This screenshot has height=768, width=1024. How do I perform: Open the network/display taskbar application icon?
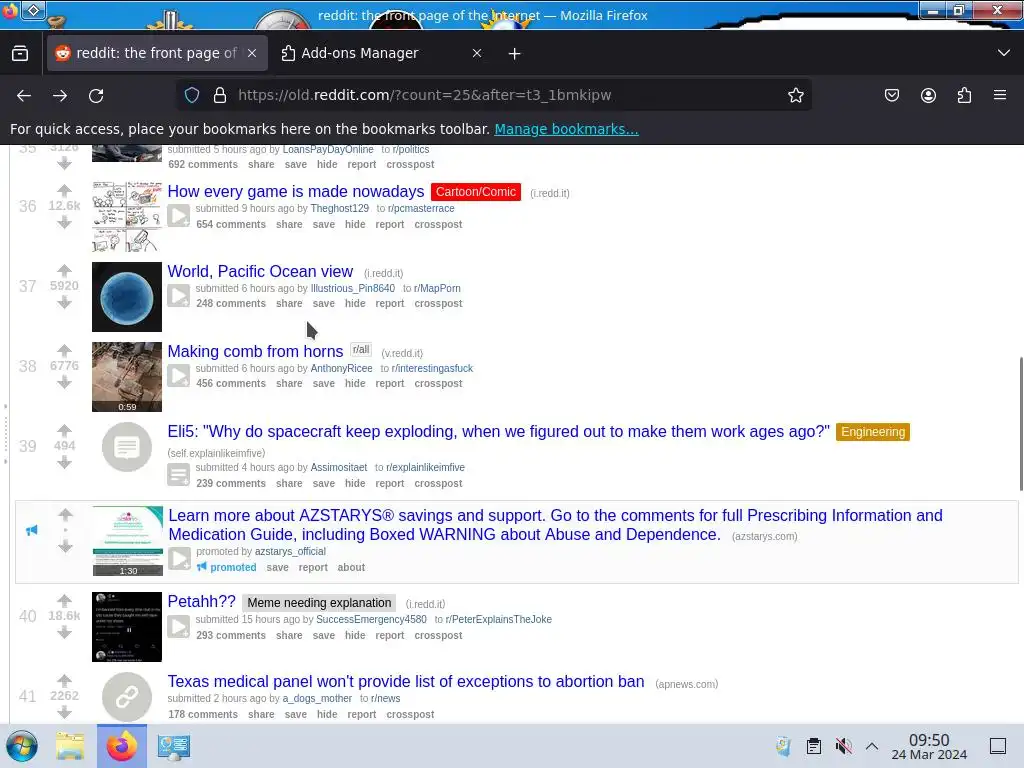(174, 746)
